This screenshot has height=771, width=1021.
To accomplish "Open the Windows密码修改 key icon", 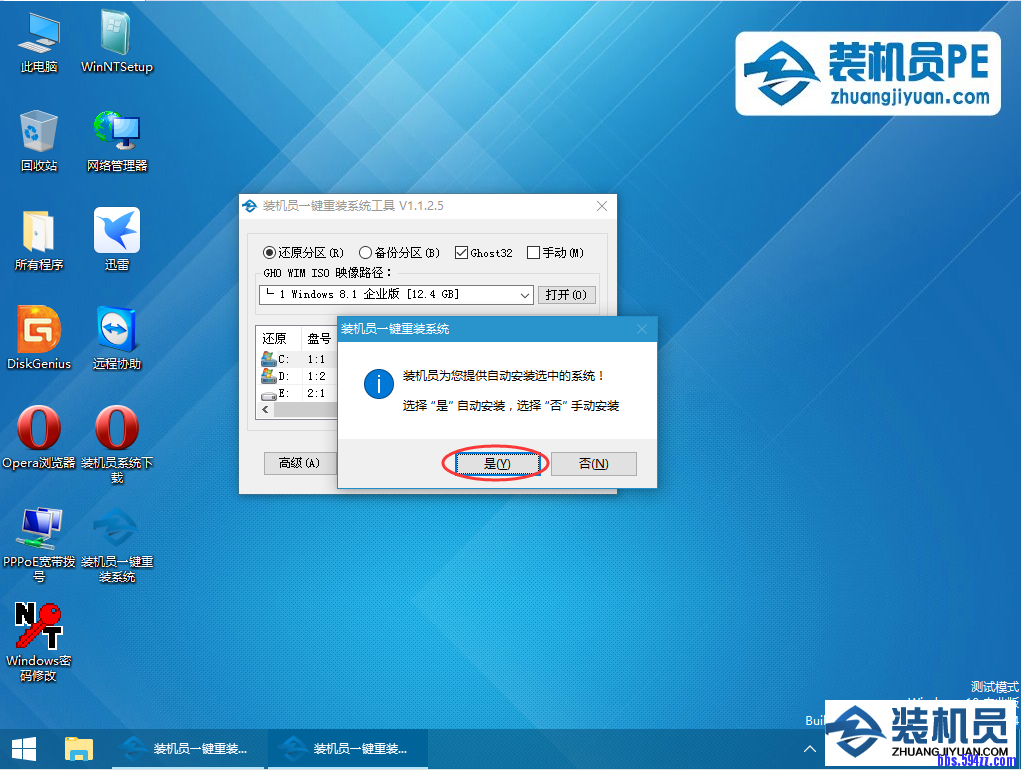I will [39, 627].
